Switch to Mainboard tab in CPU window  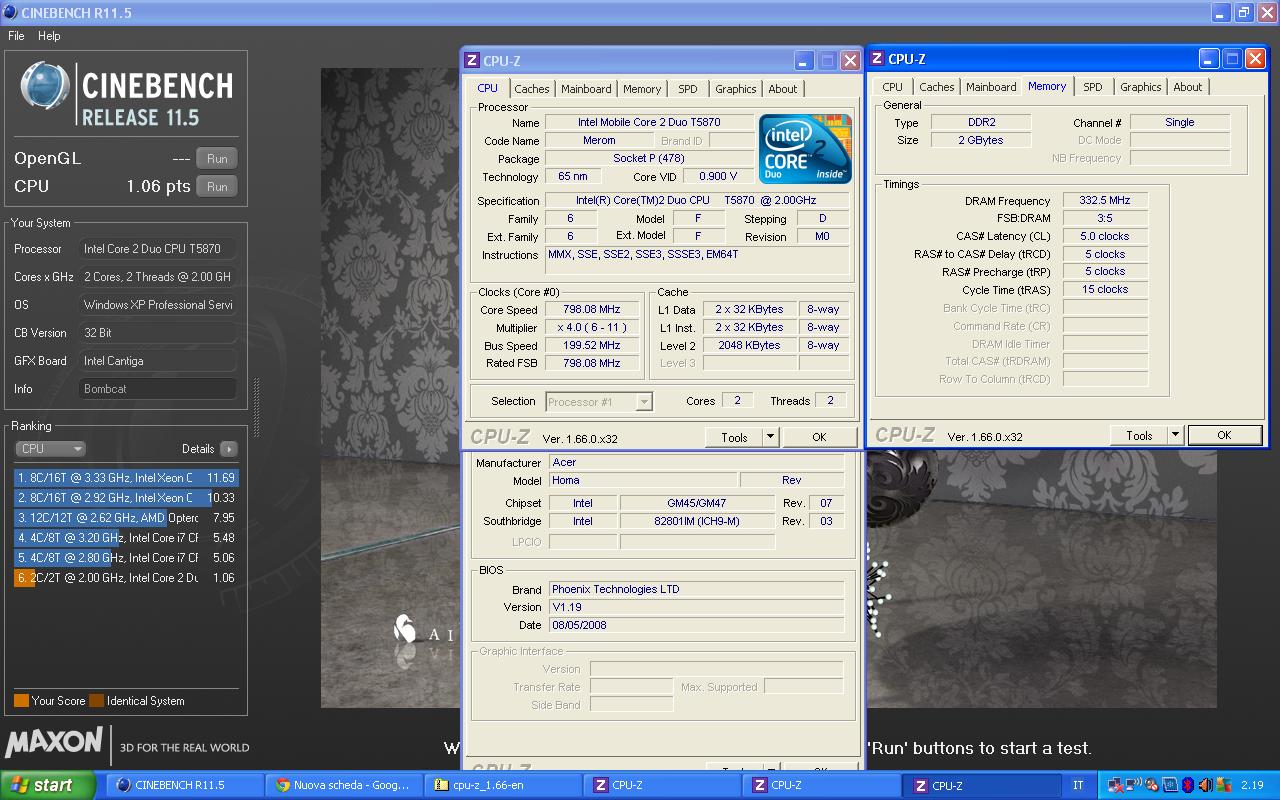tap(586, 89)
